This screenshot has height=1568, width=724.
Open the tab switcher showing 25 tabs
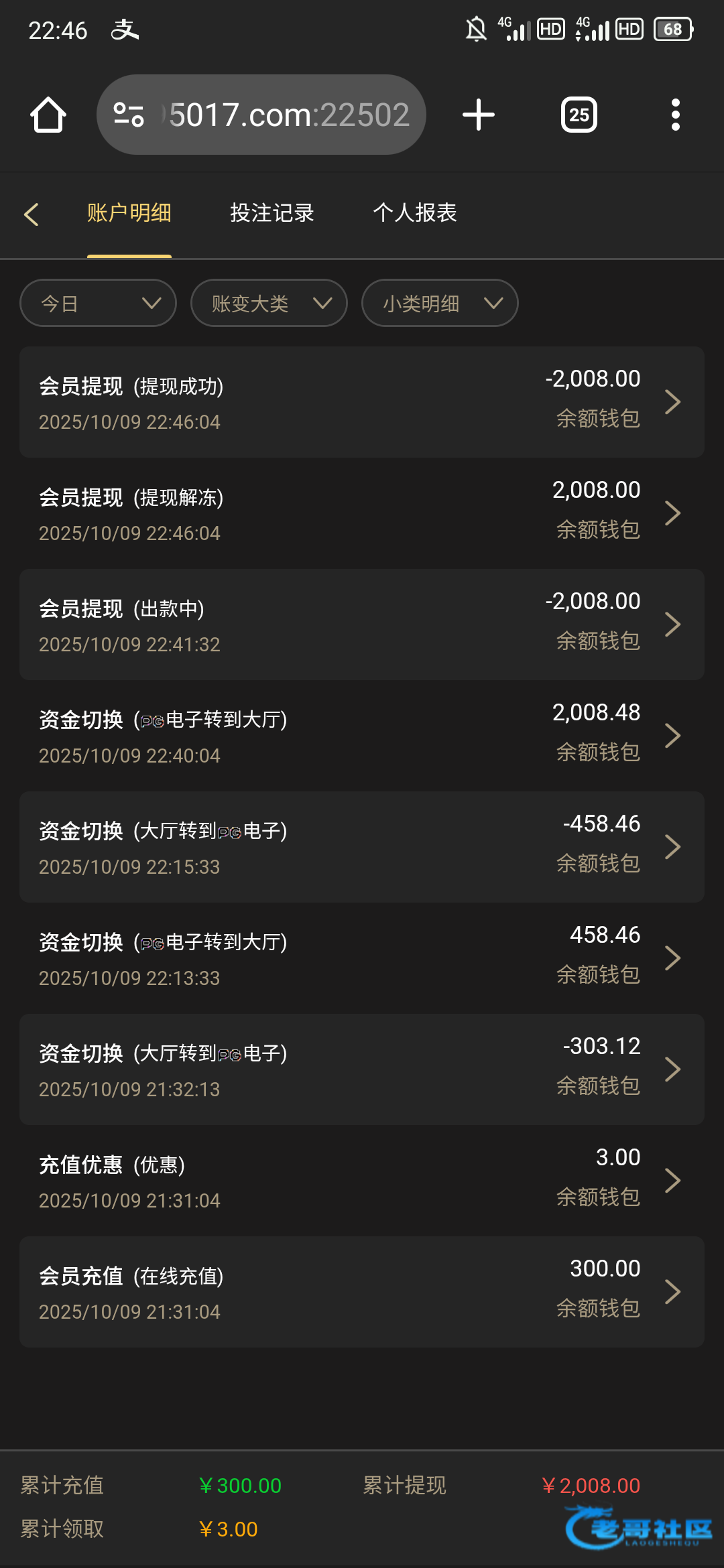click(x=579, y=115)
